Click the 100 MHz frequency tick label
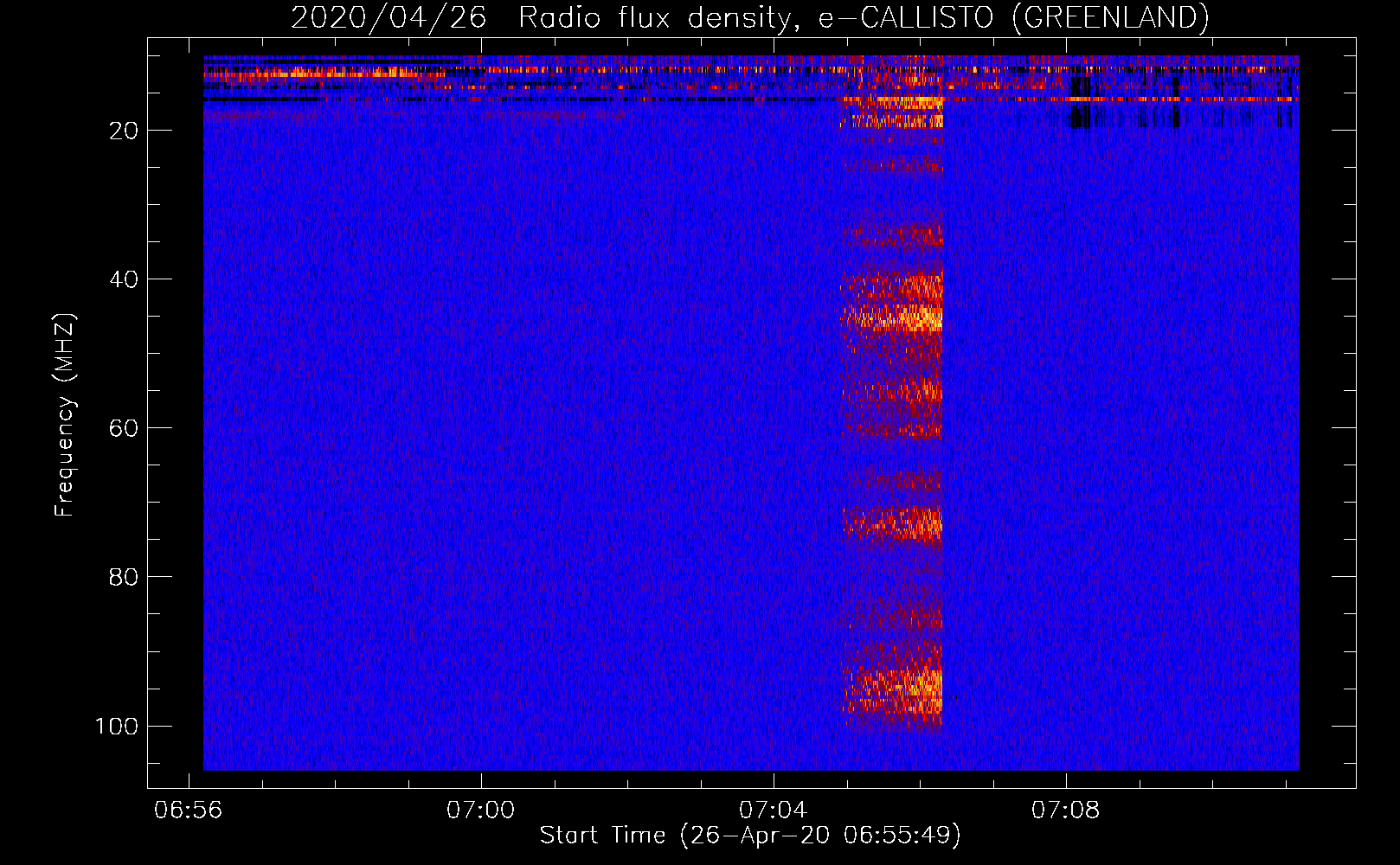This screenshot has height=865, width=1400. (x=117, y=726)
